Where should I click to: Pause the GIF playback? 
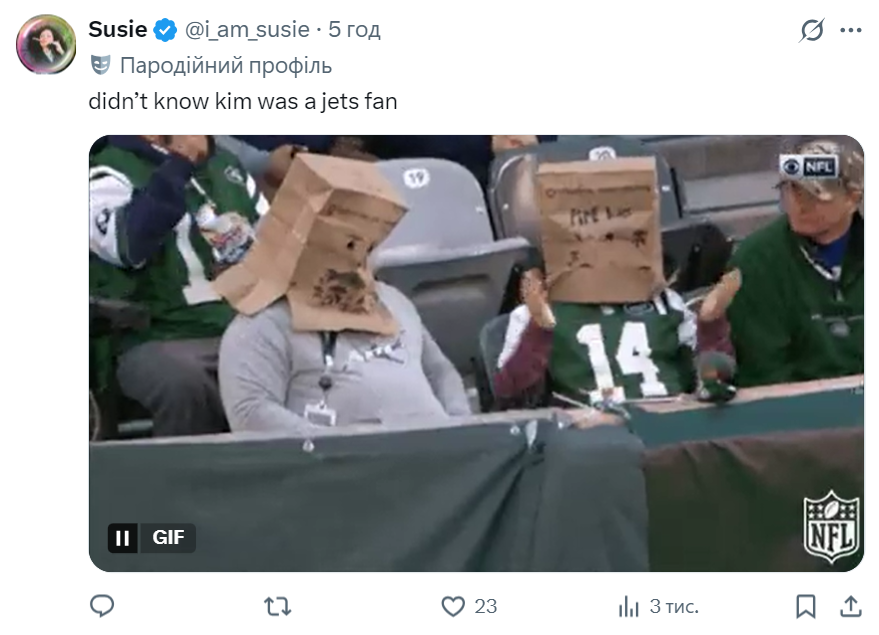[x=122, y=538]
